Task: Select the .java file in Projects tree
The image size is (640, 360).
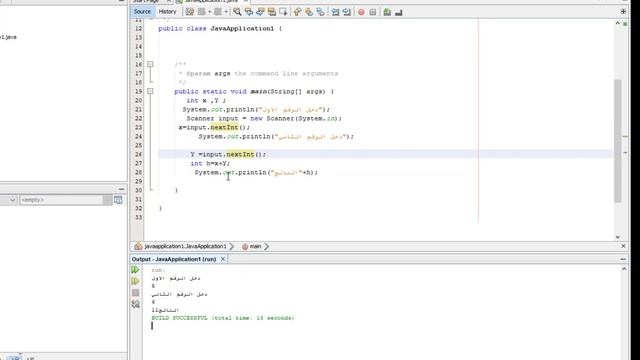Action: coord(8,37)
